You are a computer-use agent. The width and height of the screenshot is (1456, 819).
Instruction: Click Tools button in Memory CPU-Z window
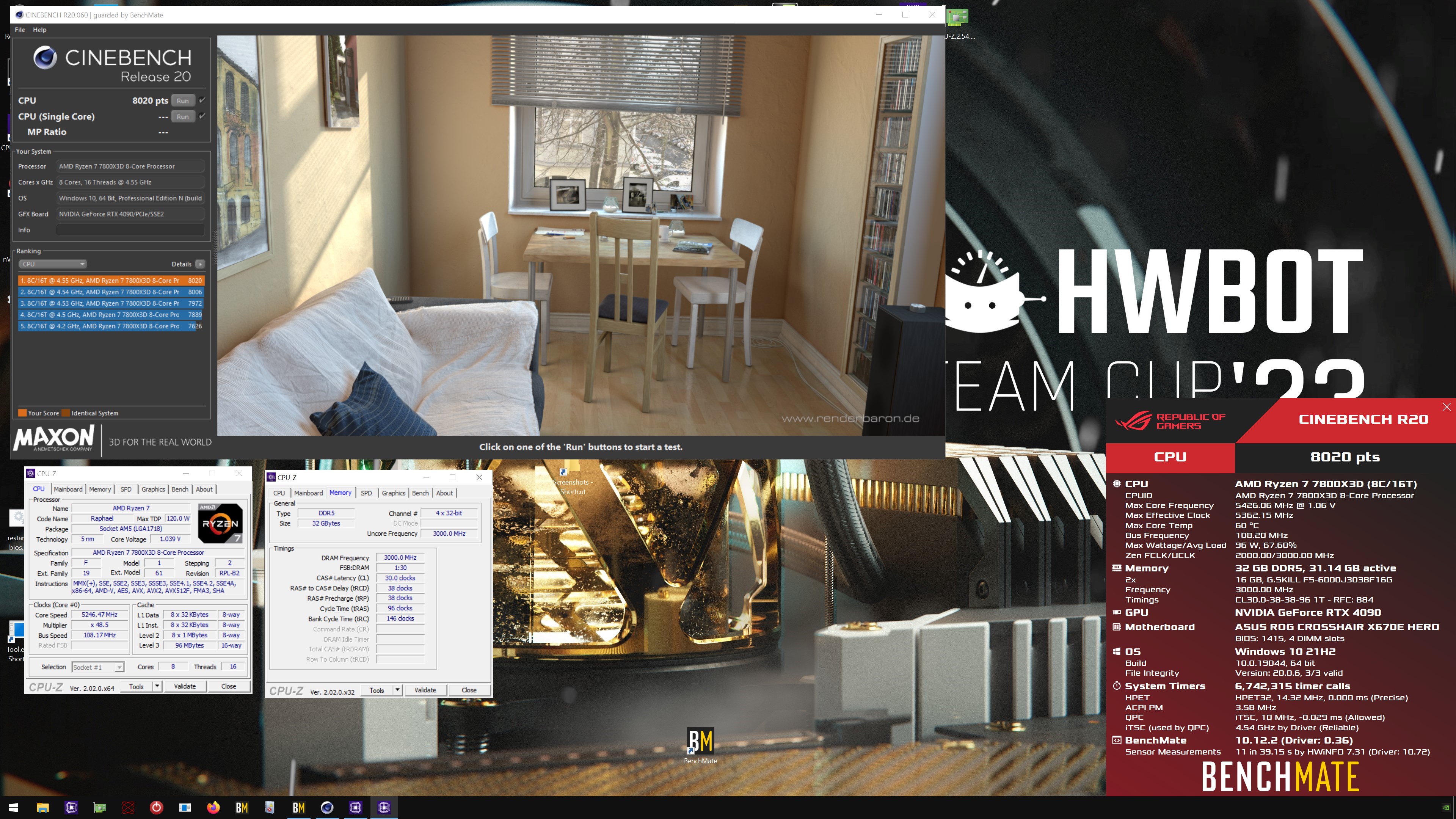point(377,690)
